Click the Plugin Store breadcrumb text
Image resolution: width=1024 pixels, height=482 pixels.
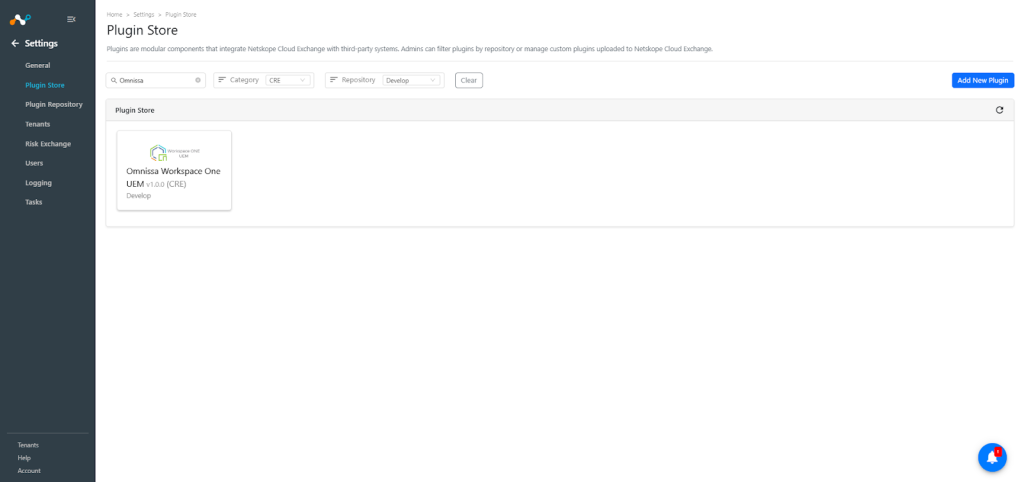pos(181,14)
